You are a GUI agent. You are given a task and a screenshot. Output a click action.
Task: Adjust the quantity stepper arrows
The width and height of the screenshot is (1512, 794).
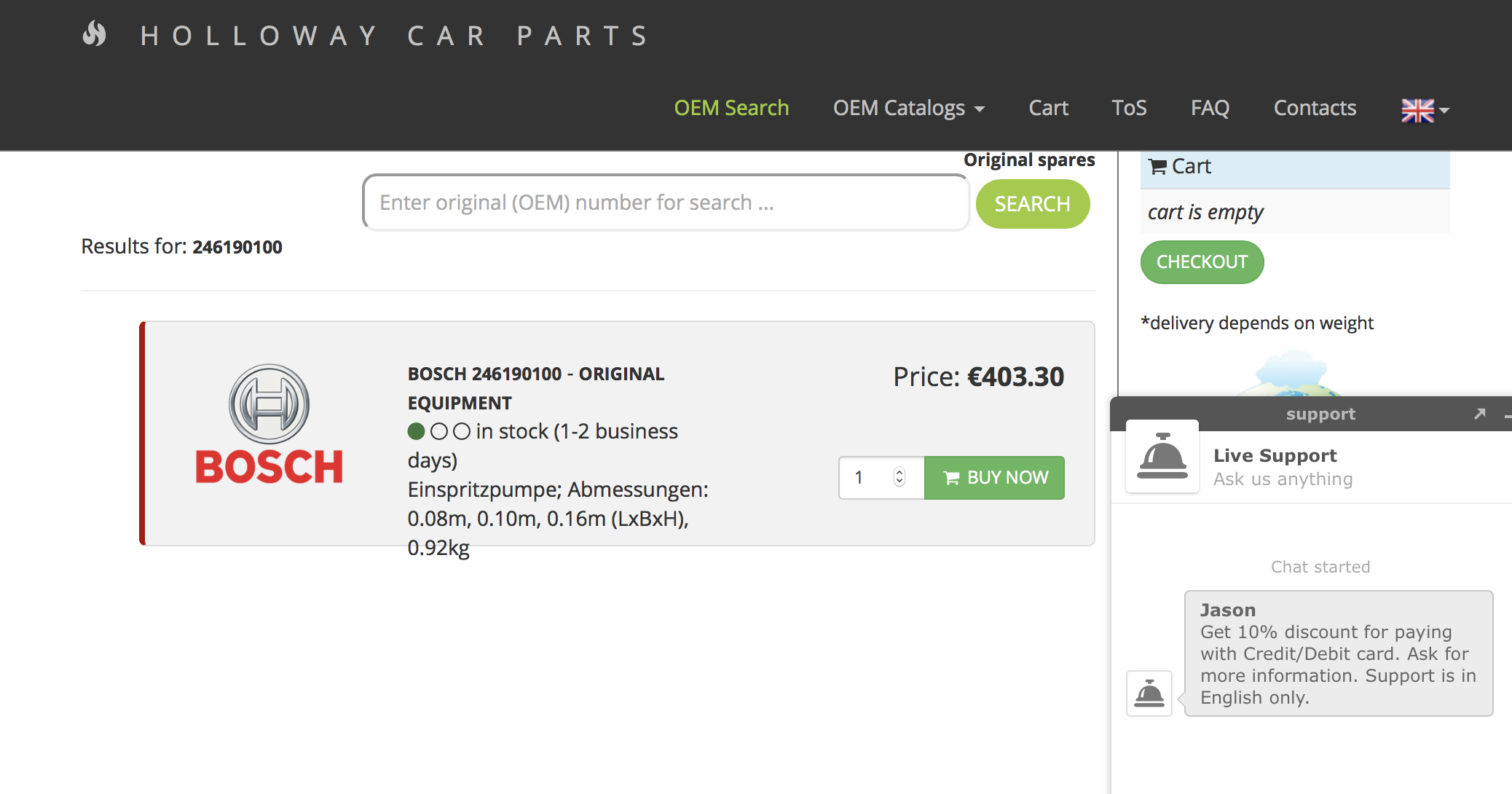(899, 477)
